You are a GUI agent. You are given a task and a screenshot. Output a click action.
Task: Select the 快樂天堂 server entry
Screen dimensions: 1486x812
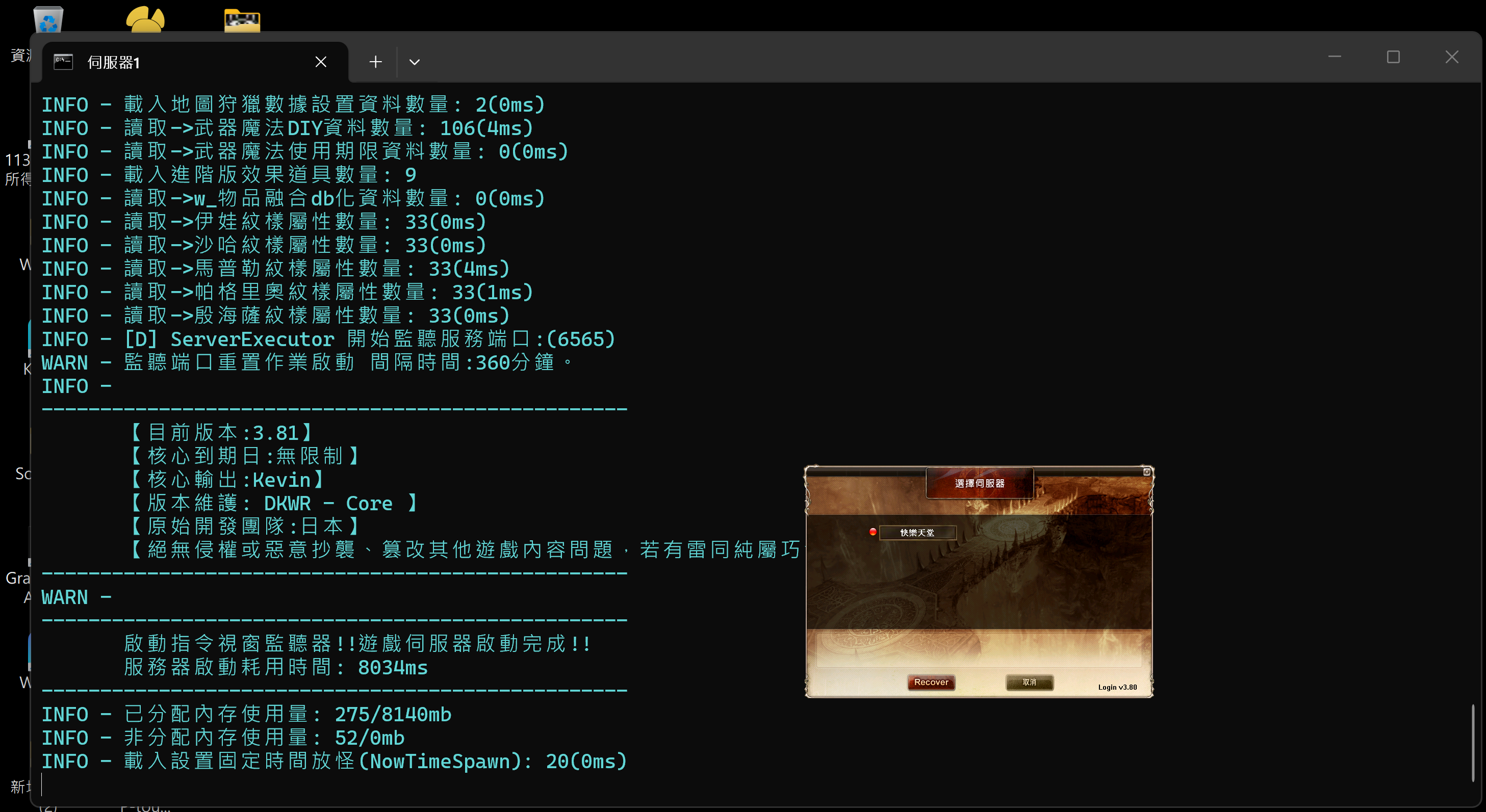click(917, 532)
